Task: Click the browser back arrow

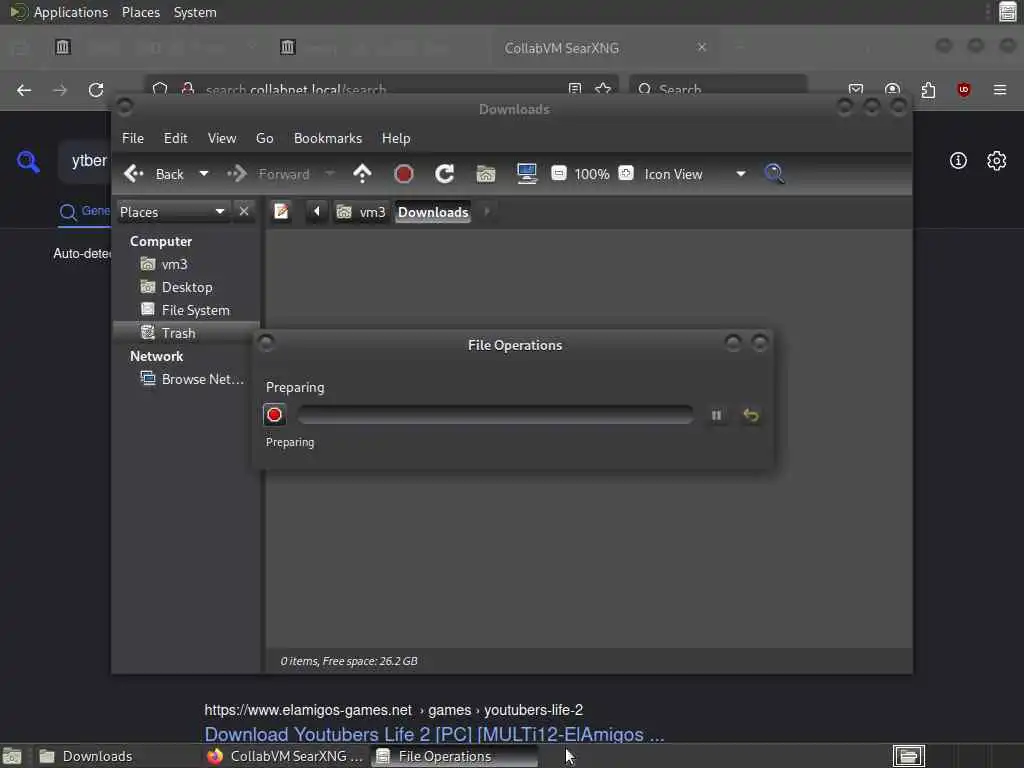Action: 24,90
